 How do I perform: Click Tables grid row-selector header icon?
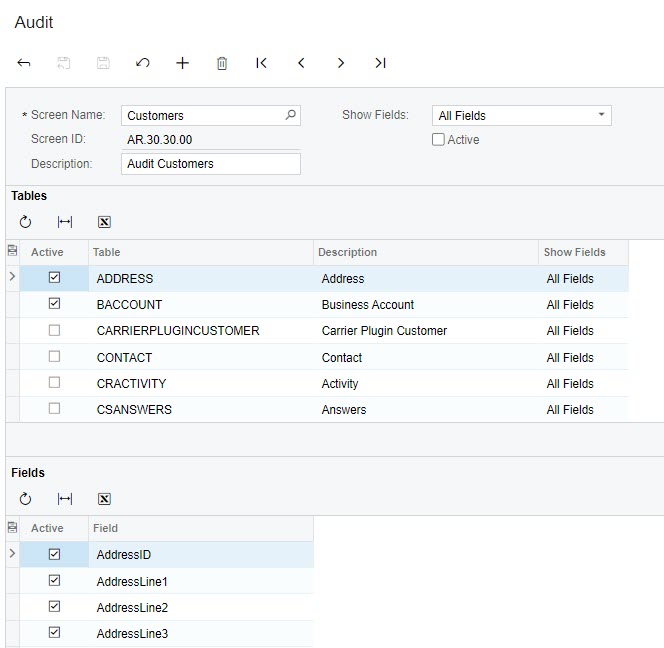coord(13,251)
